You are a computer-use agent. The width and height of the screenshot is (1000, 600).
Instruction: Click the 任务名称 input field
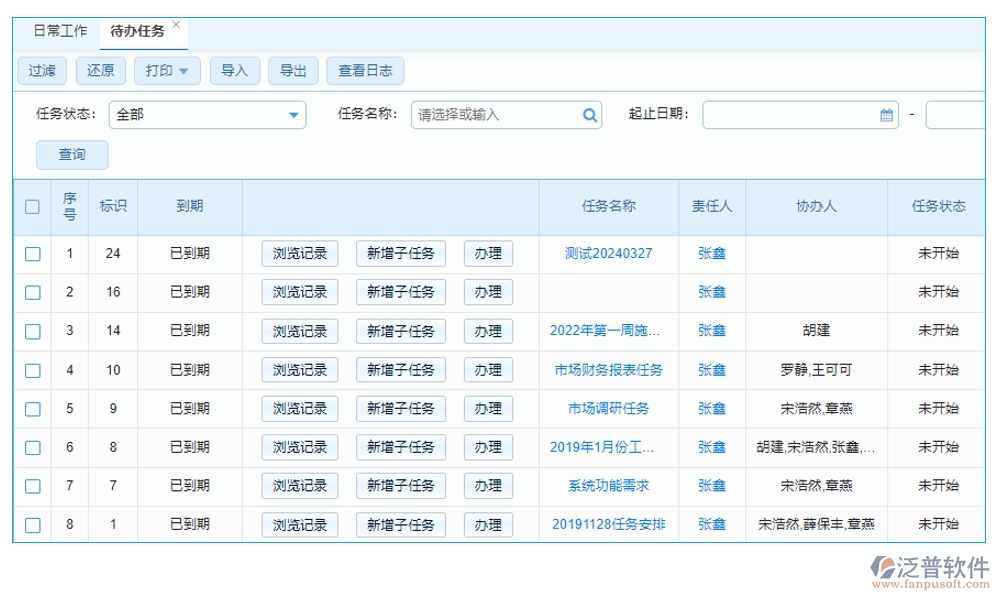(490, 116)
